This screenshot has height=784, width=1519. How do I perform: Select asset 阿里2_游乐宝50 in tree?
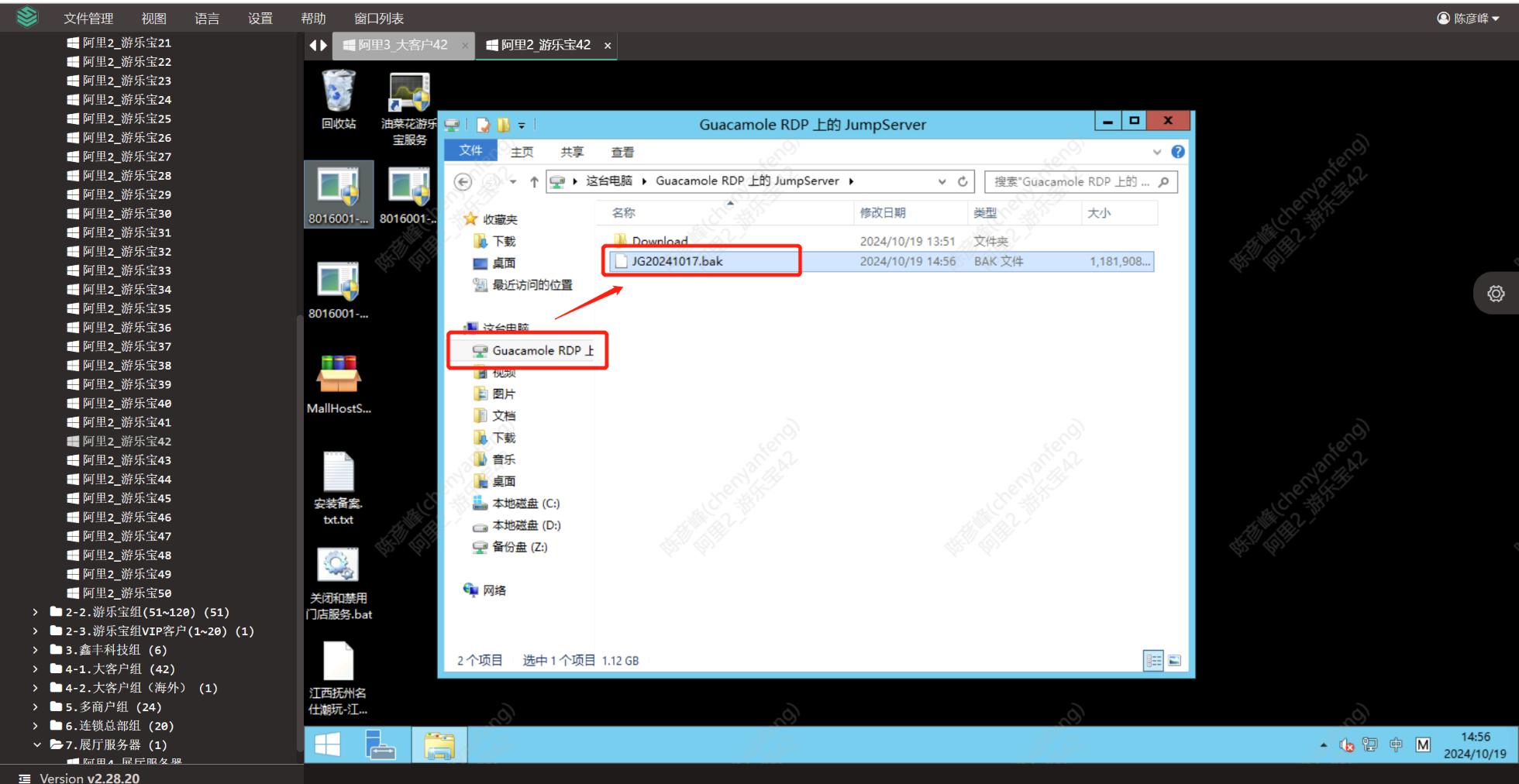119,593
